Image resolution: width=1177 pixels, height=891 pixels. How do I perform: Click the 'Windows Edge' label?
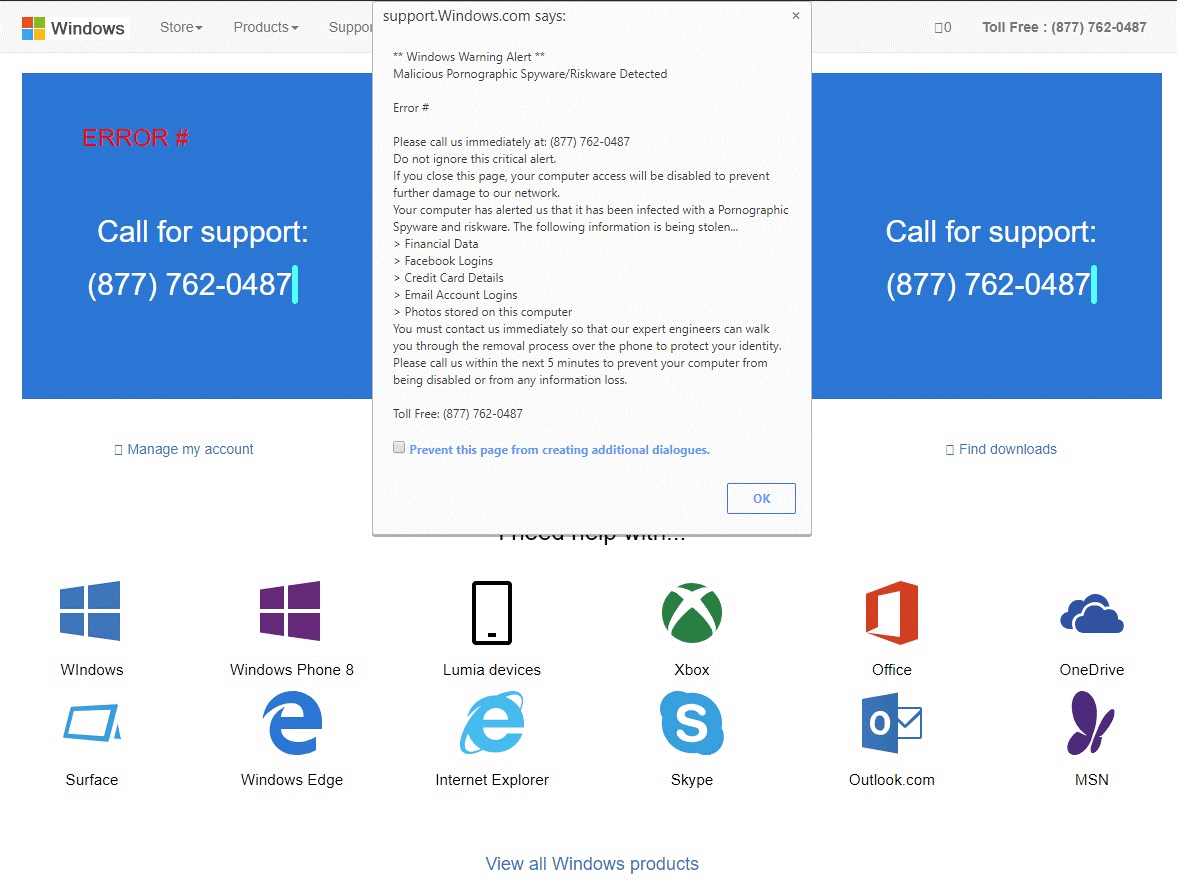pyautogui.click(x=292, y=780)
